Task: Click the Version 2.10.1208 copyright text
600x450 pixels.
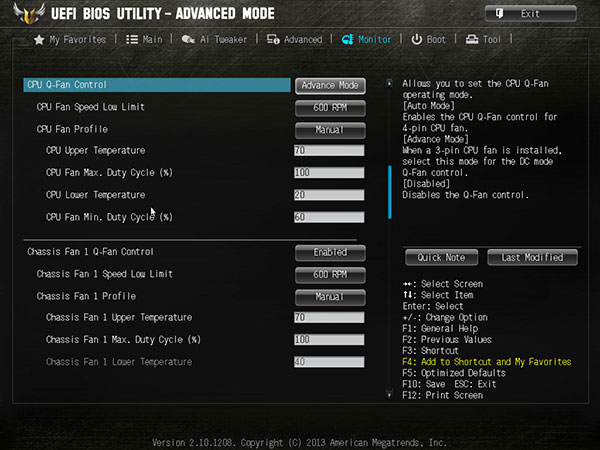Action: click(x=300, y=443)
